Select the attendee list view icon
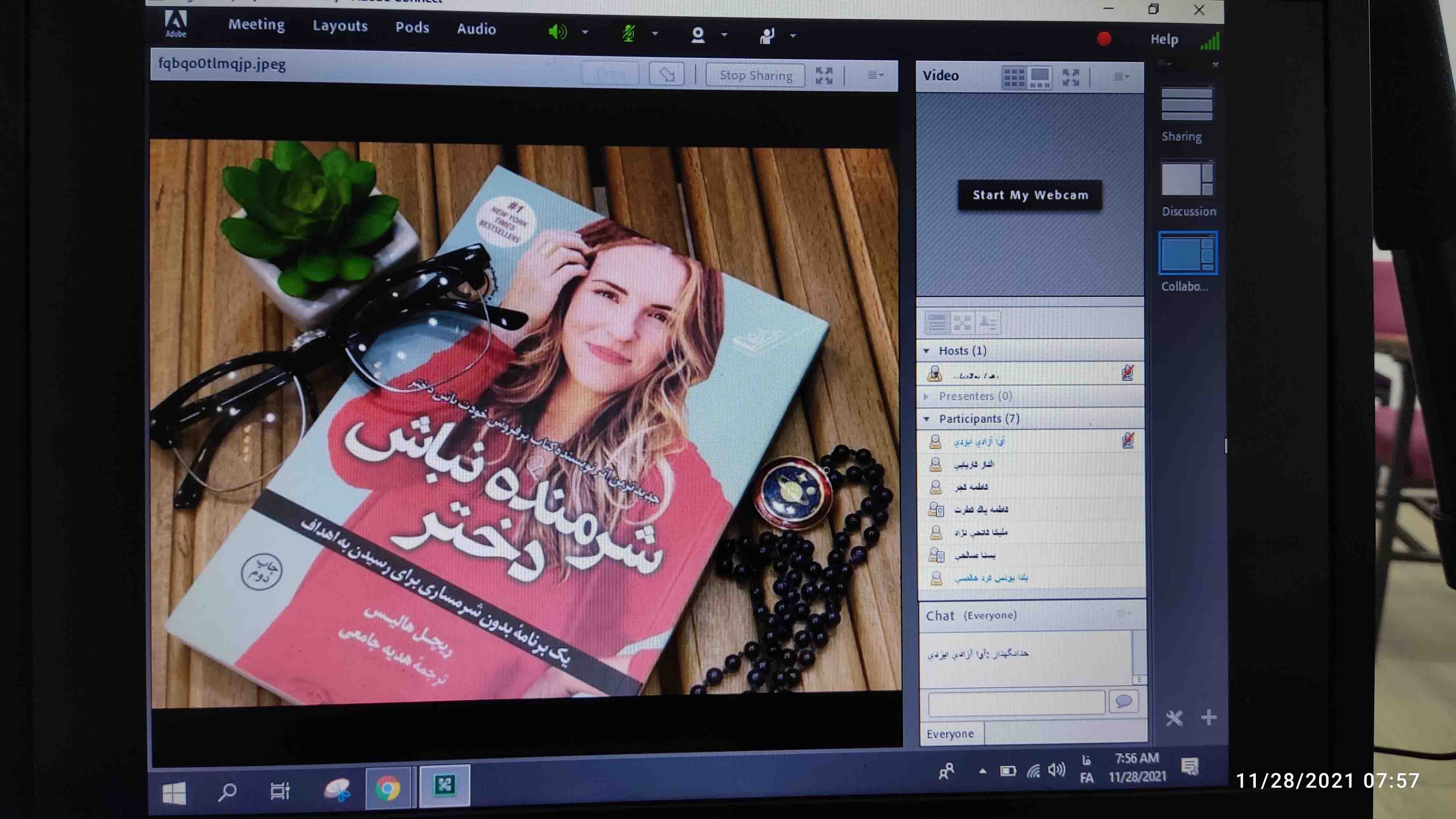 [937, 323]
